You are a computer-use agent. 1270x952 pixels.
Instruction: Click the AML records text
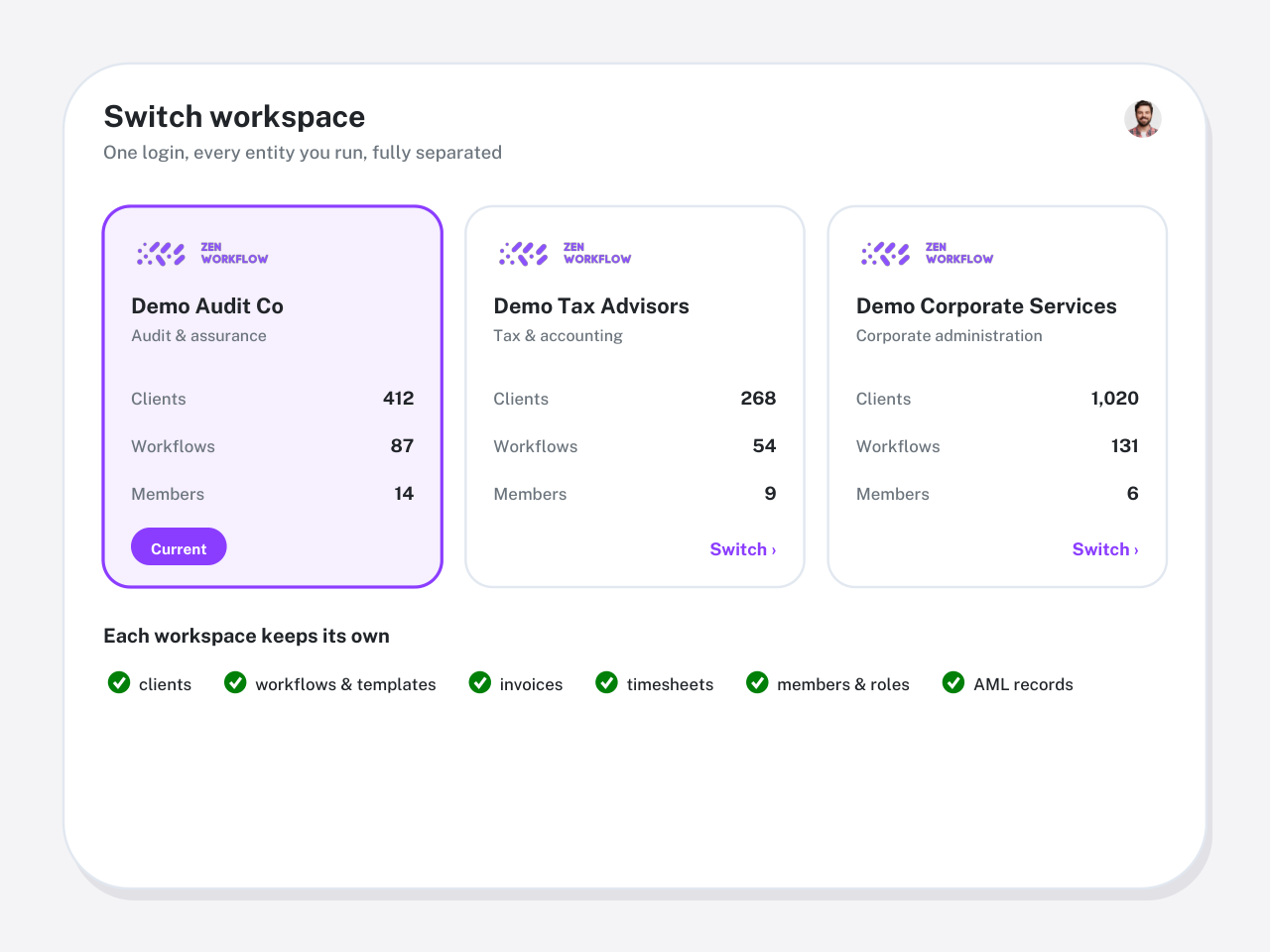click(1023, 684)
